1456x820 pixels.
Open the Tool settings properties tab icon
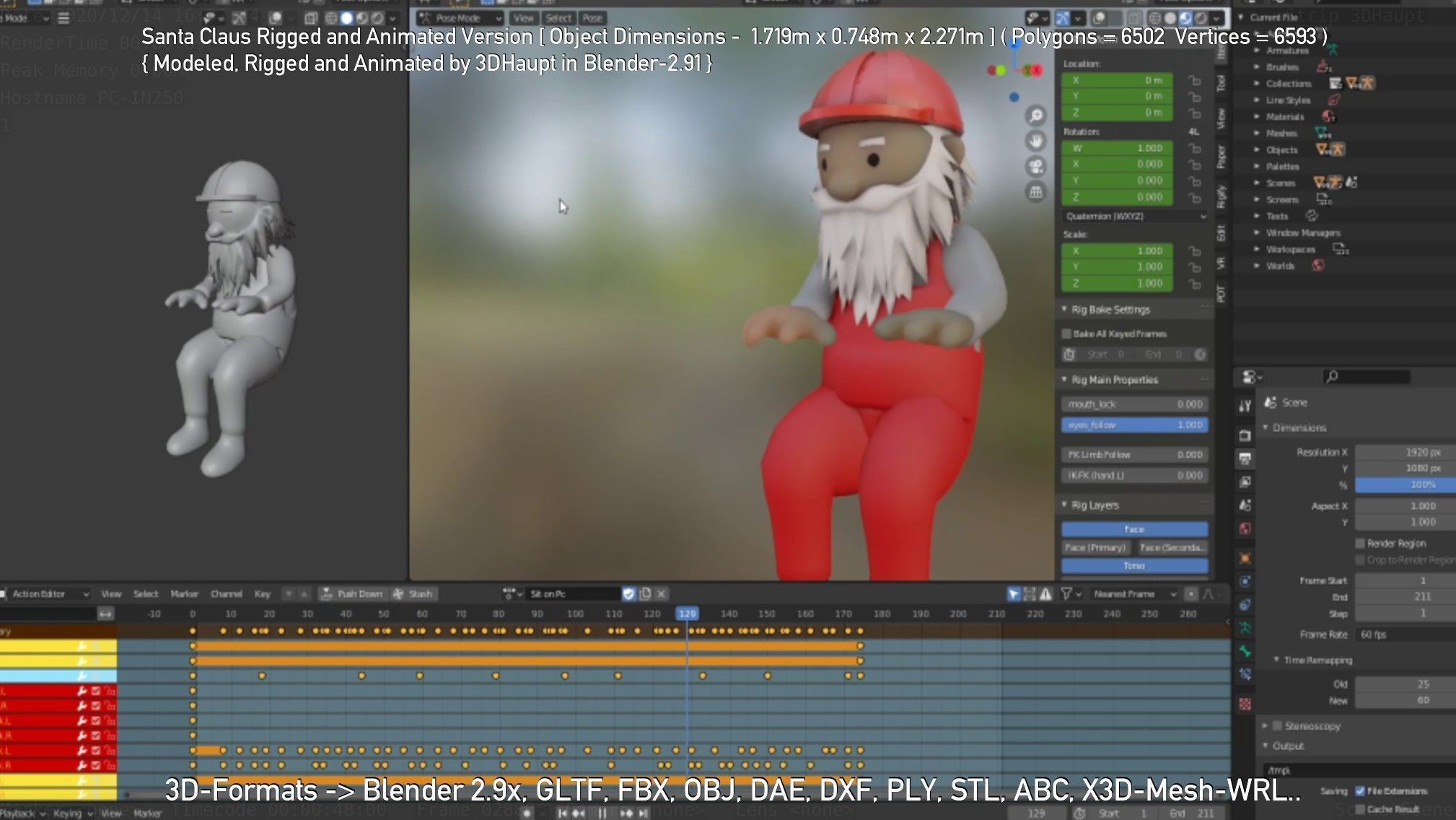[1245, 406]
